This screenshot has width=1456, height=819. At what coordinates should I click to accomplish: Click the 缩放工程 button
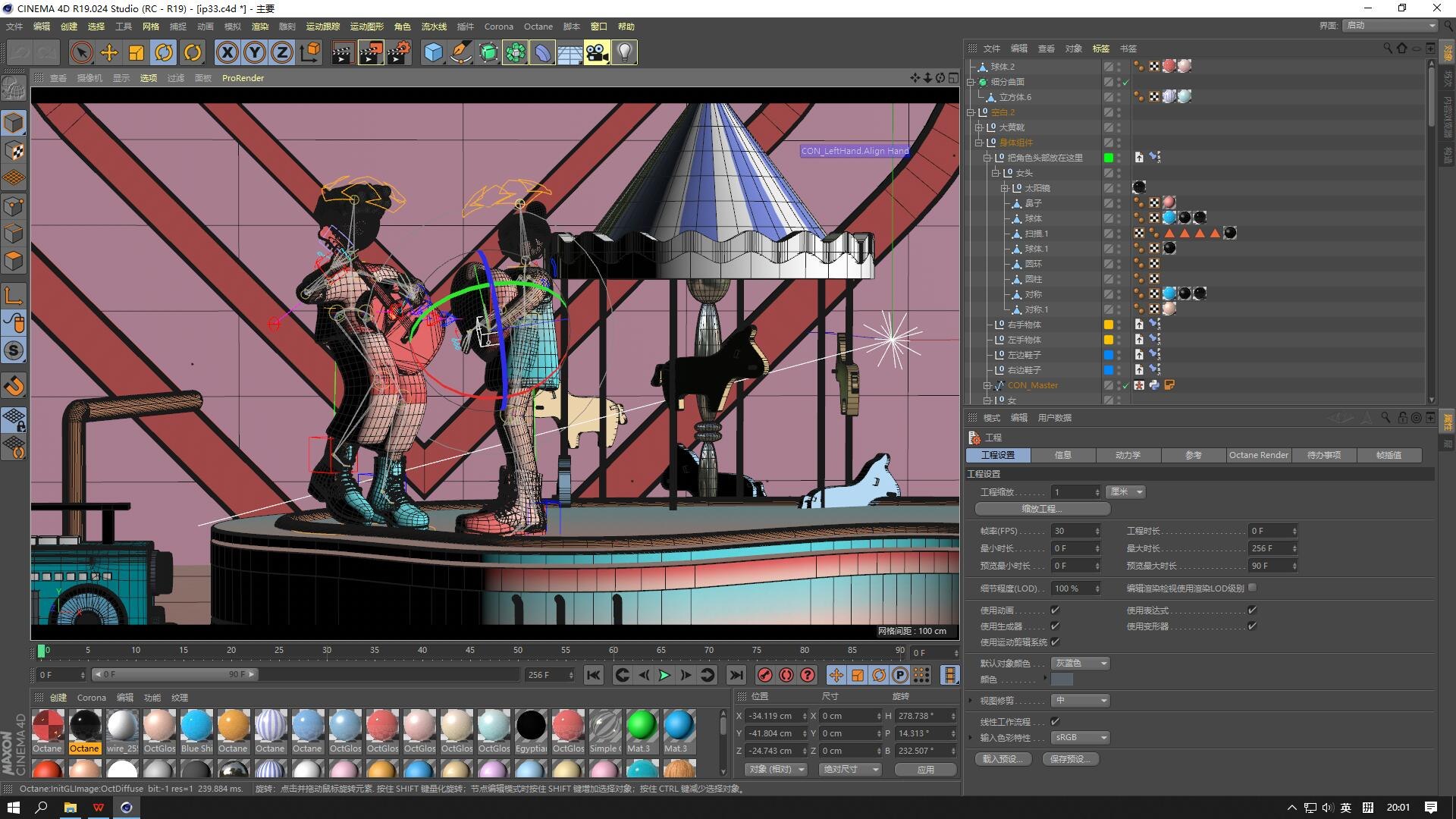point(1042,509)
